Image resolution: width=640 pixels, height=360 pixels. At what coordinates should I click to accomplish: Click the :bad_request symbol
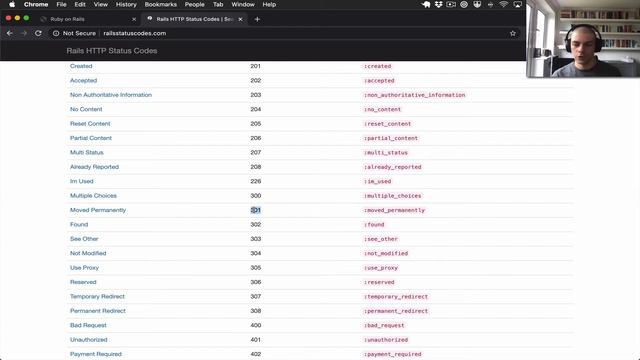pyautogui.click(x=384, y=325)
